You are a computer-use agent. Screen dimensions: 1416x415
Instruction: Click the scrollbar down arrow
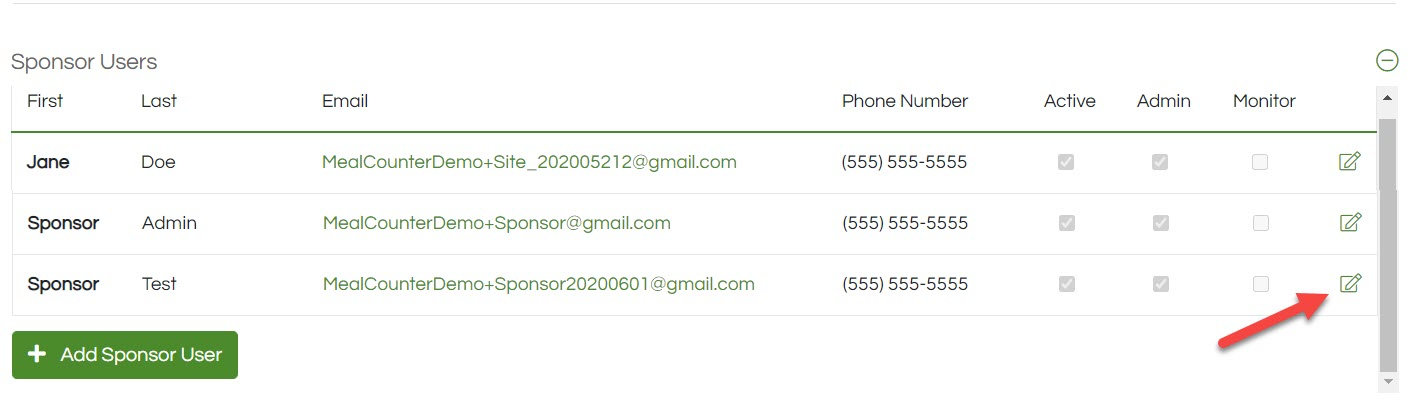[1387, 382]
